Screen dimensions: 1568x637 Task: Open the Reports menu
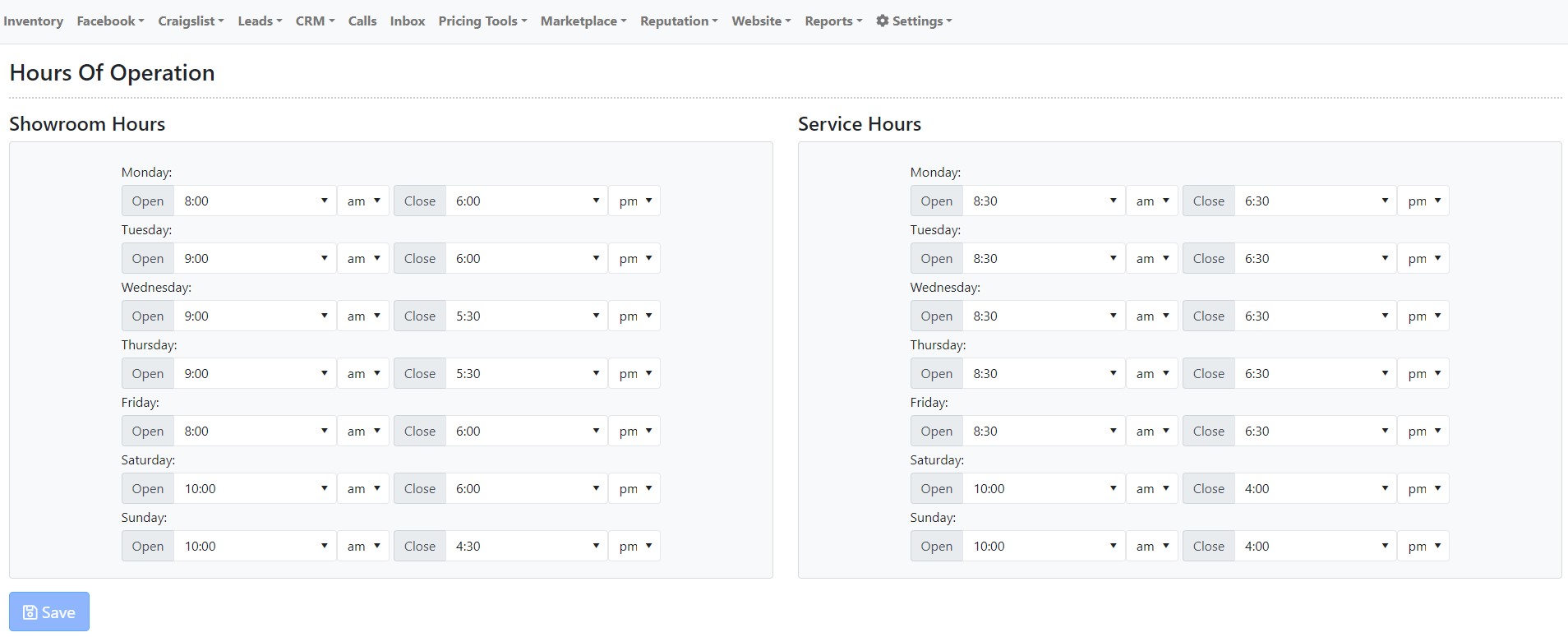(x=832, y=21)
